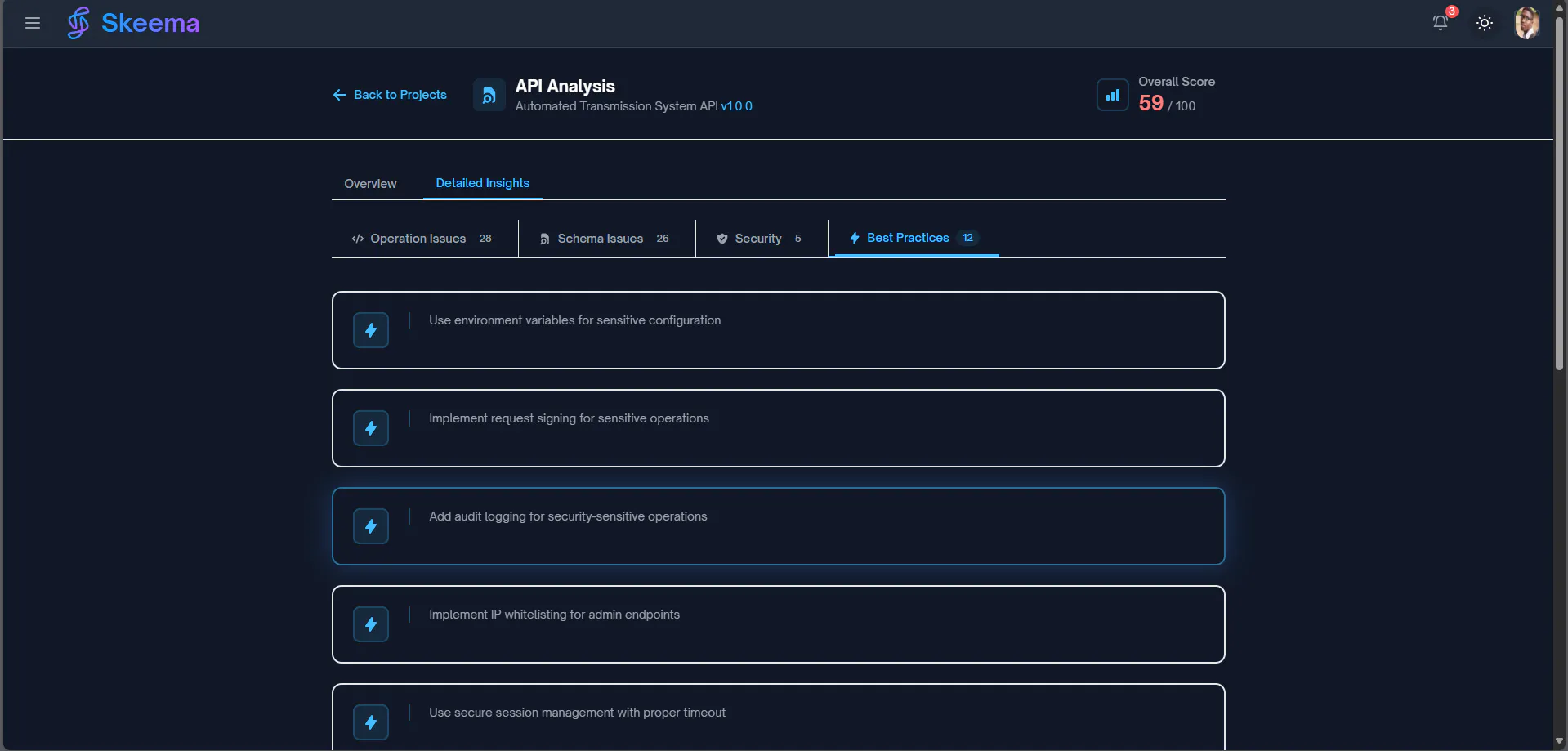Switch to the Overview tab
The width and height of the screenshot is (1568, 751).
[x=370, y=184]
